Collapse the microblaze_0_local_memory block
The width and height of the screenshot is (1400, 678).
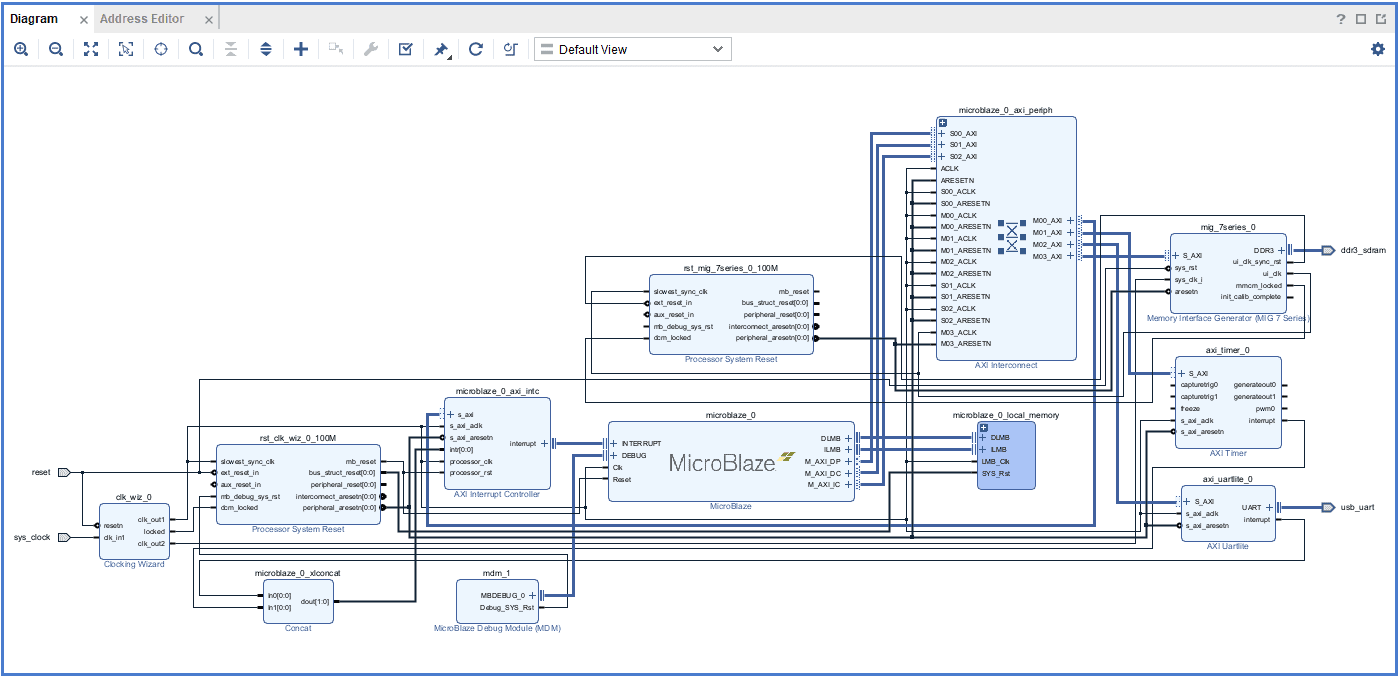click(983, 427)
